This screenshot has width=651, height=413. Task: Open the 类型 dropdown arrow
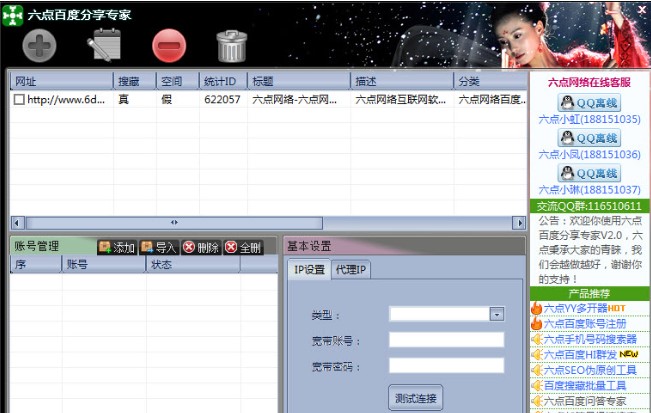(x=497, y=314)
